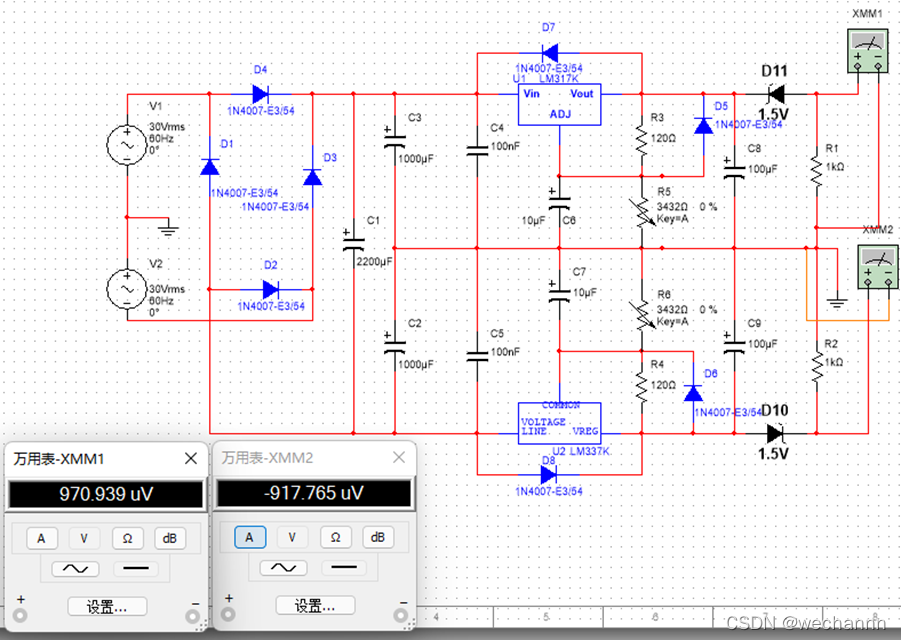
Task: Select diode D8 below the LM337K
Action: [549, 475]
